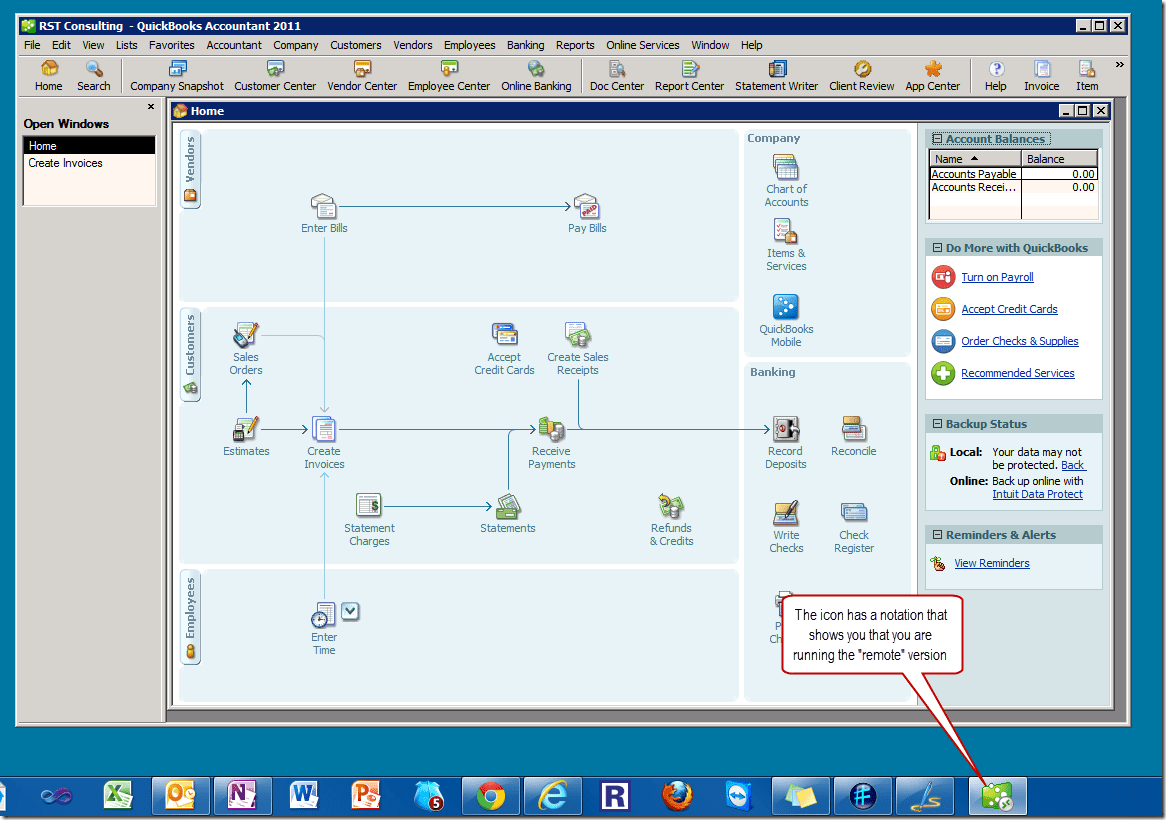Open App Center from the toolbar
The width and height of the screenshot is (1166, 820).
point(933,77)
